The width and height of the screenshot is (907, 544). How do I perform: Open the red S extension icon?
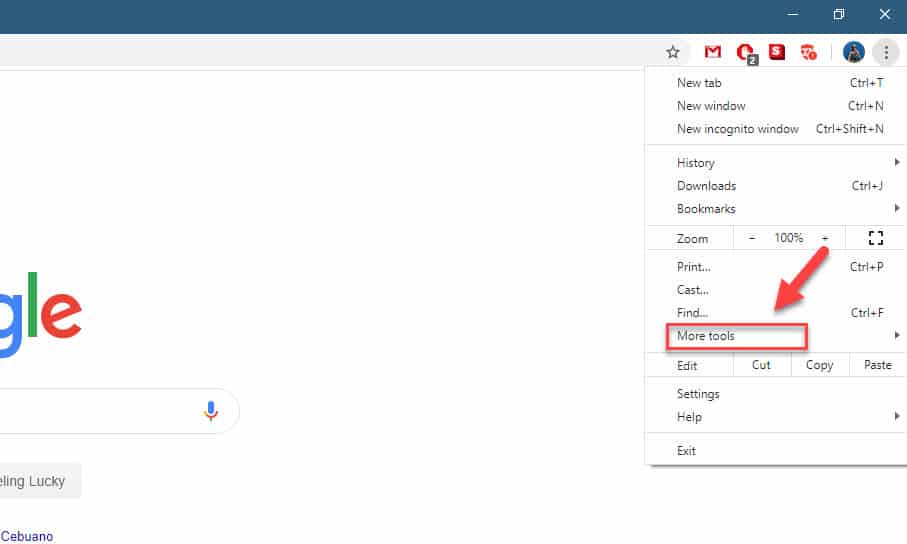[777, 52]
